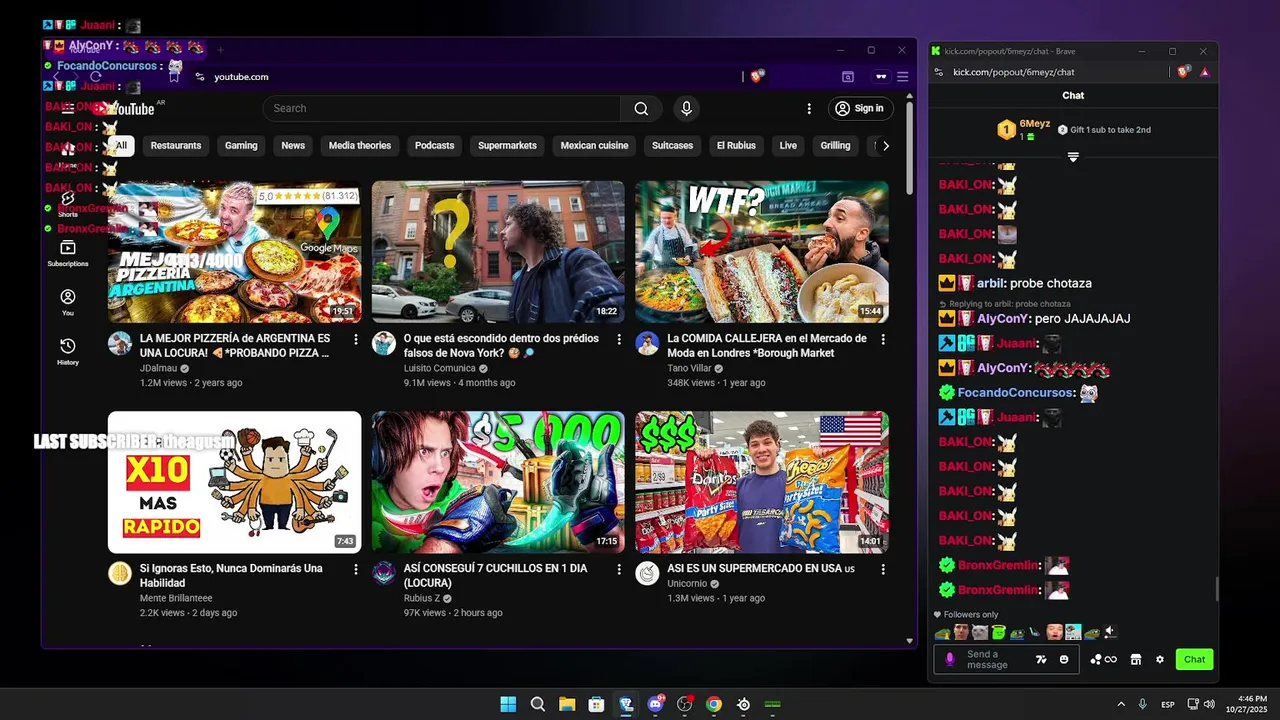Open options menu for the Luisito Comunica video
The width and height of the screenshot is (1280, 720).
(619, 340)
